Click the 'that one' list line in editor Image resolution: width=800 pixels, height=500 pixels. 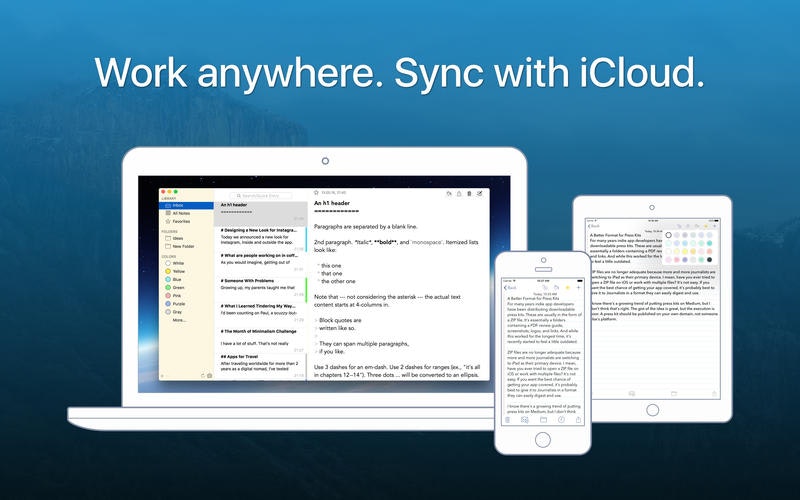(332, 273)
